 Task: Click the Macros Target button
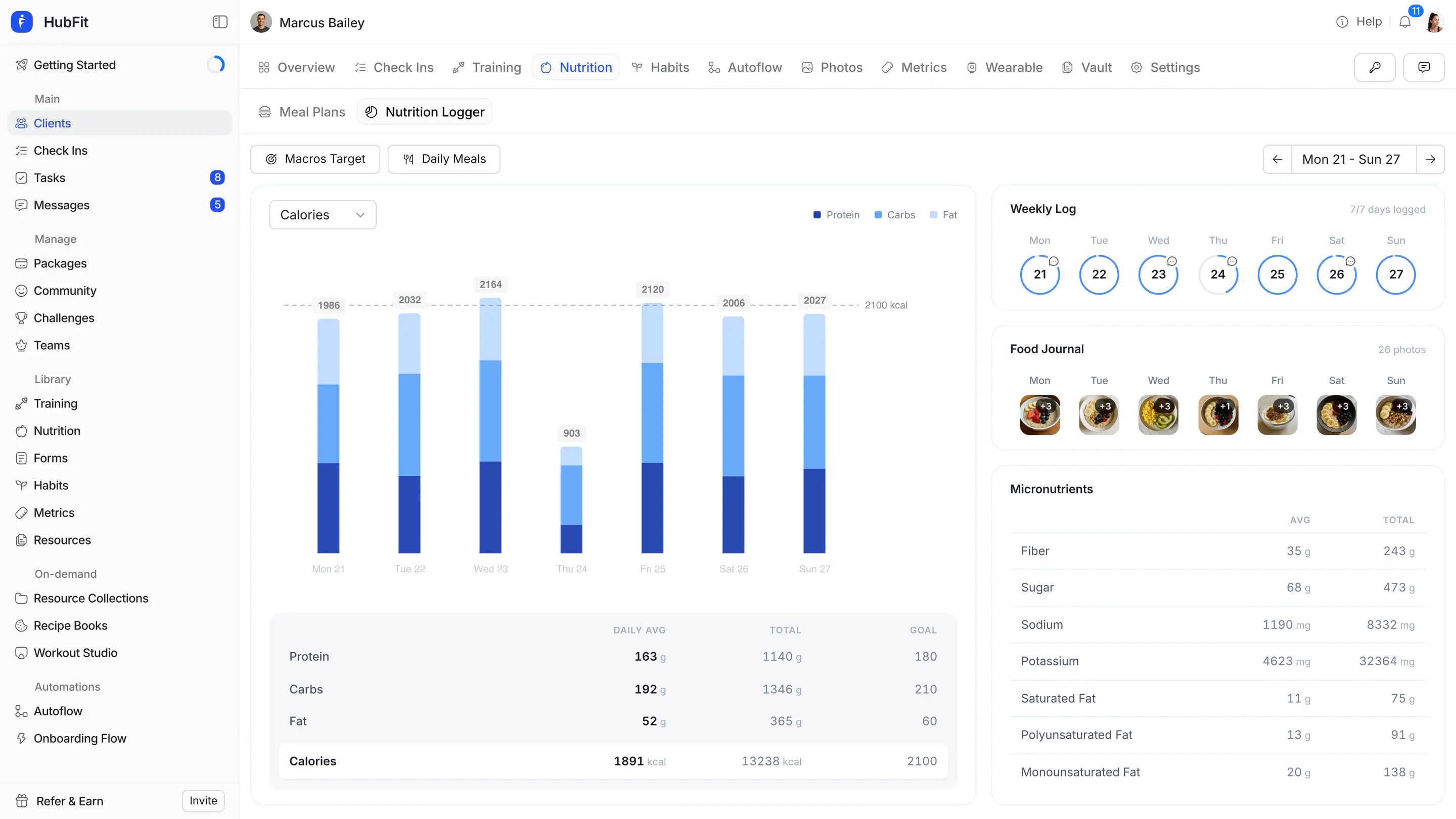pyautogui.click(x=315, y=159)
